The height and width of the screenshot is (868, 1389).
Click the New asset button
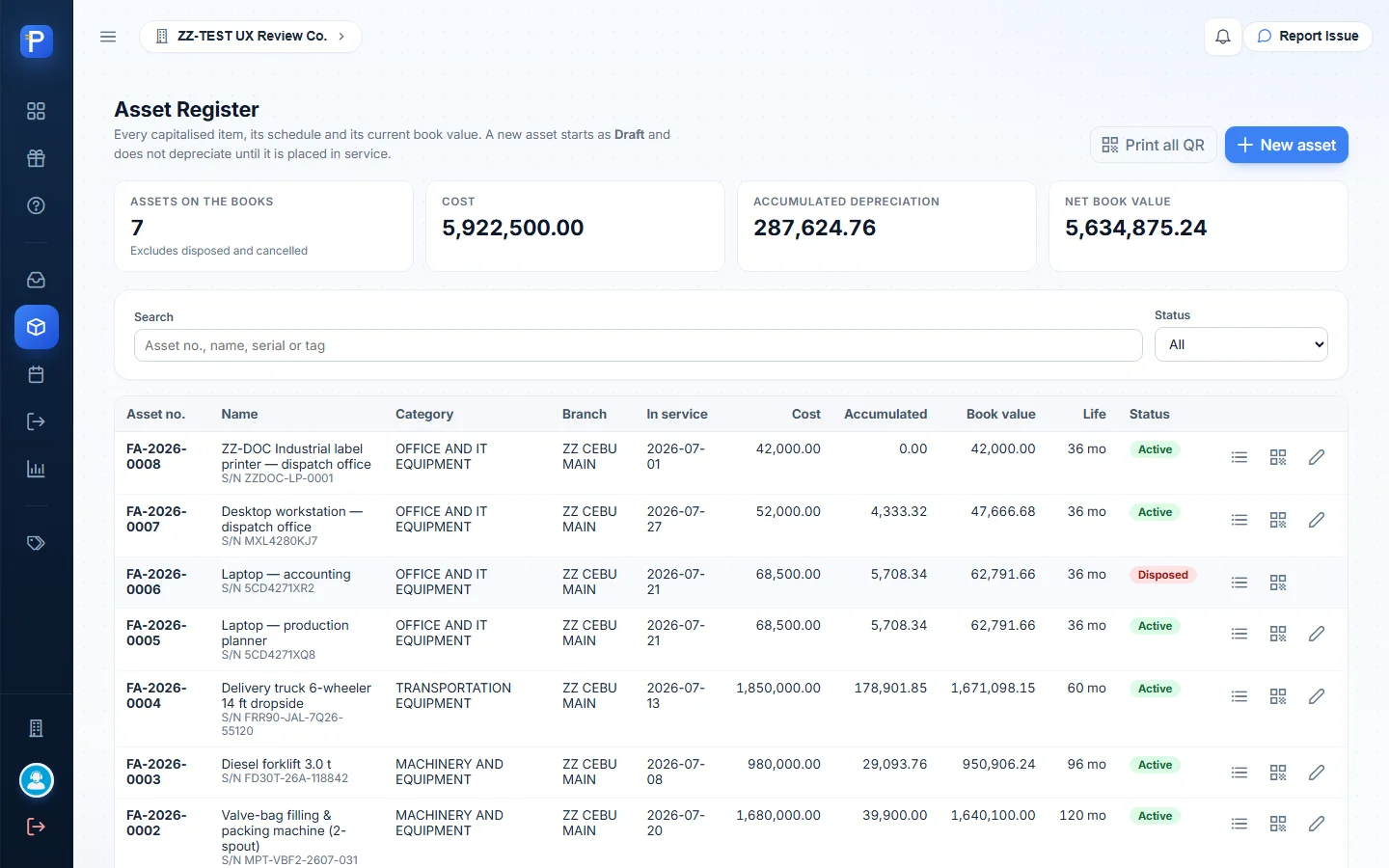tap(1286, 145)
